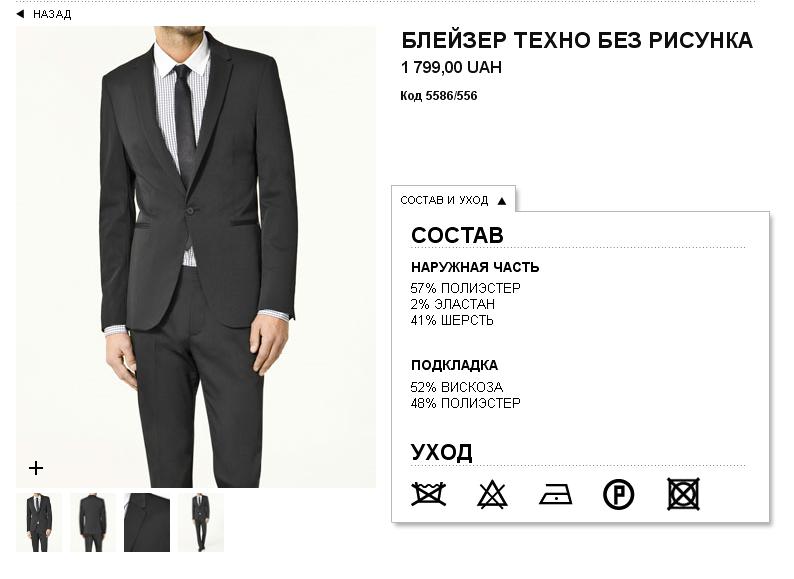Show the back-view blazer thumbnail
794x579 pixels.
(93, 522)
